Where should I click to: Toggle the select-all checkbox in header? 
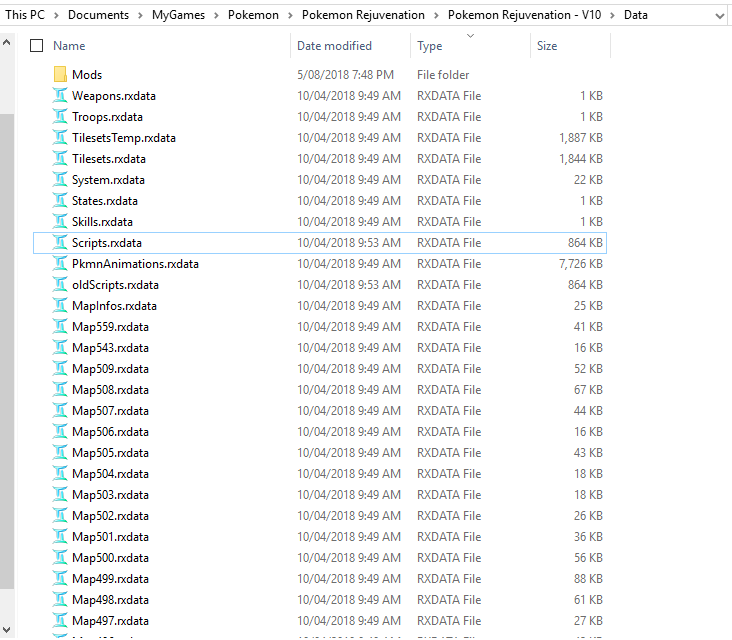tap(37, 46)
